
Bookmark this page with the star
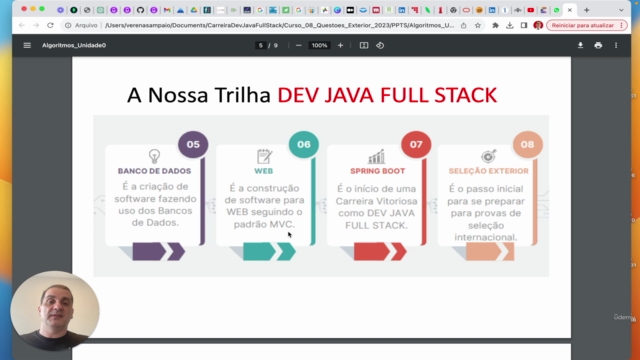click(478, 25)
